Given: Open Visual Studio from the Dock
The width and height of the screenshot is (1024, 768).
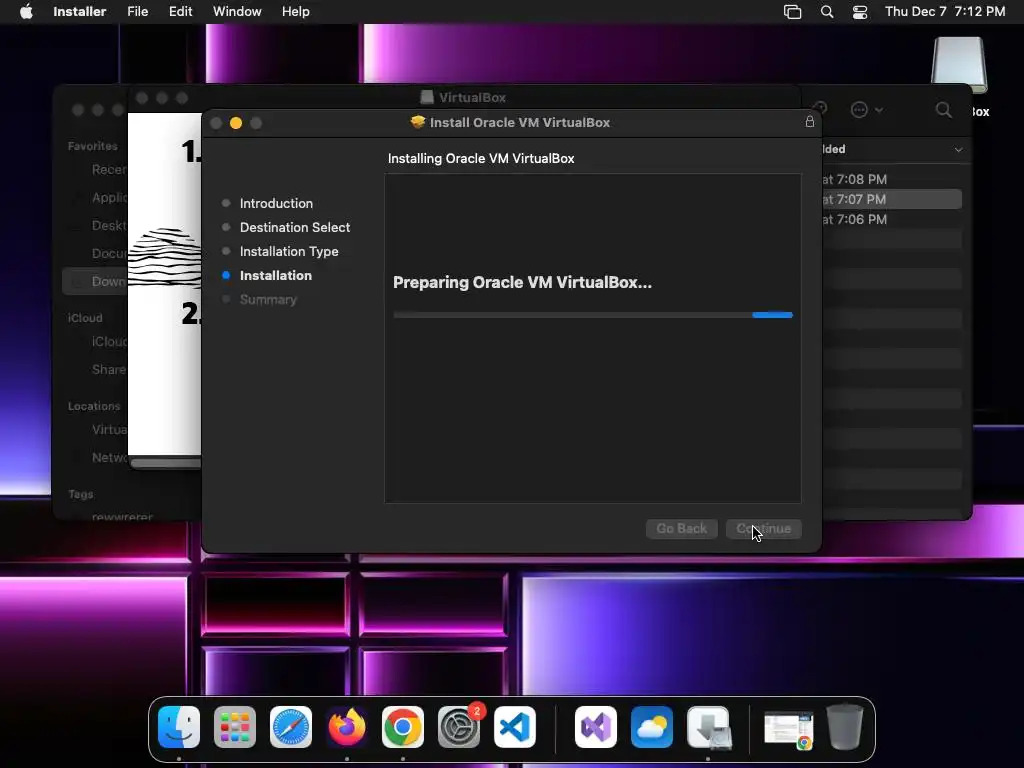Looking at the screenshot, I should 596,727.
